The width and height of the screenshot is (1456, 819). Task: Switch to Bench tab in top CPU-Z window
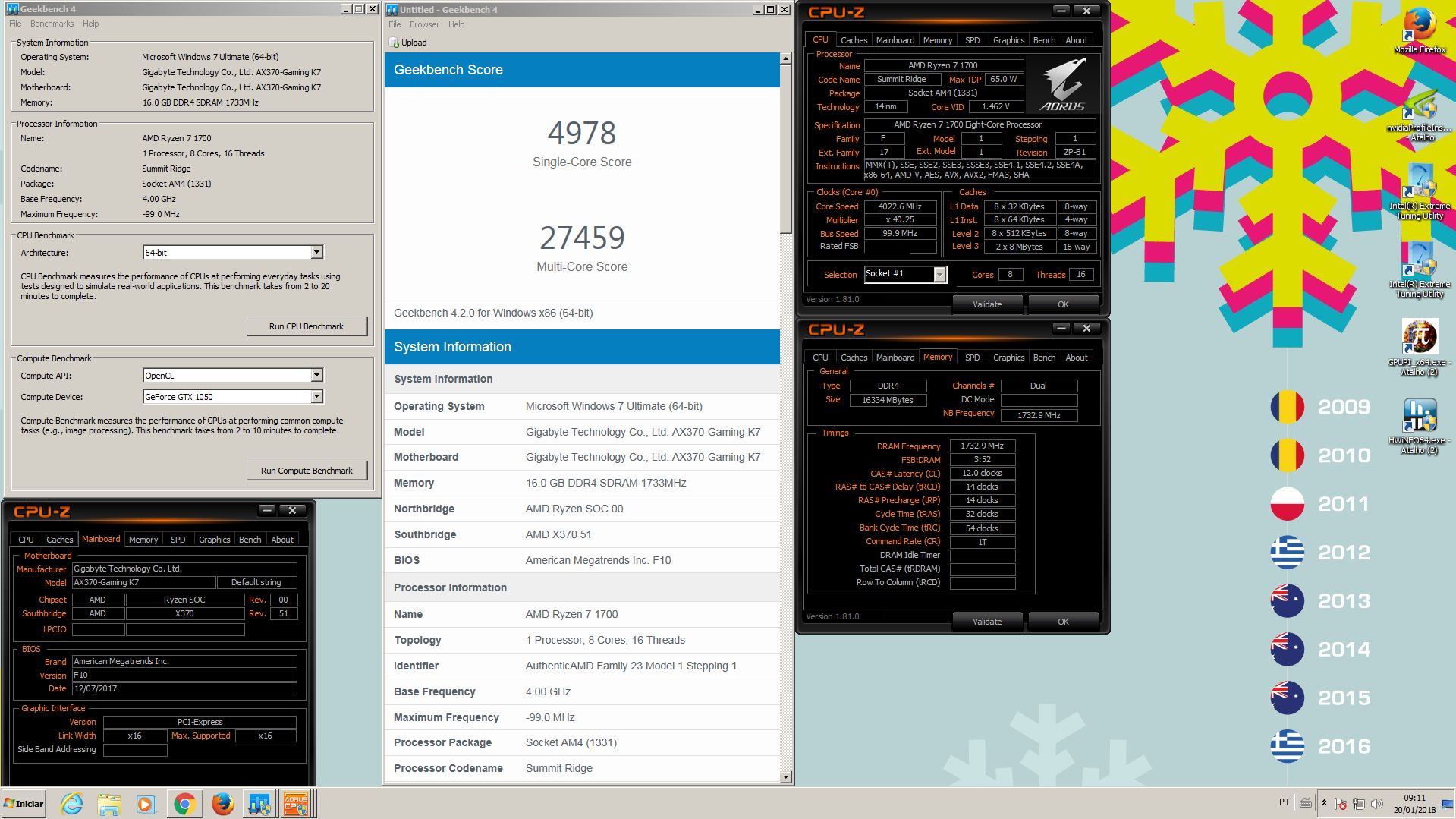1044,40
